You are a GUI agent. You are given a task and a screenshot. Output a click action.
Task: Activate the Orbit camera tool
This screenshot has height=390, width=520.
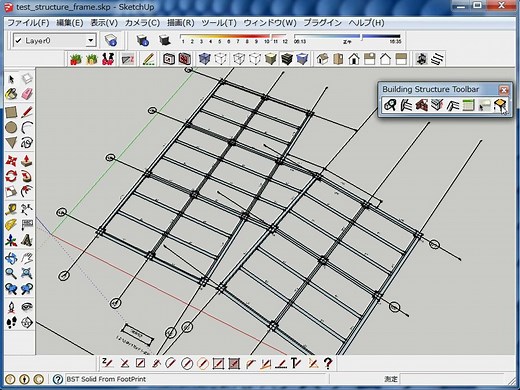point(11,258)
